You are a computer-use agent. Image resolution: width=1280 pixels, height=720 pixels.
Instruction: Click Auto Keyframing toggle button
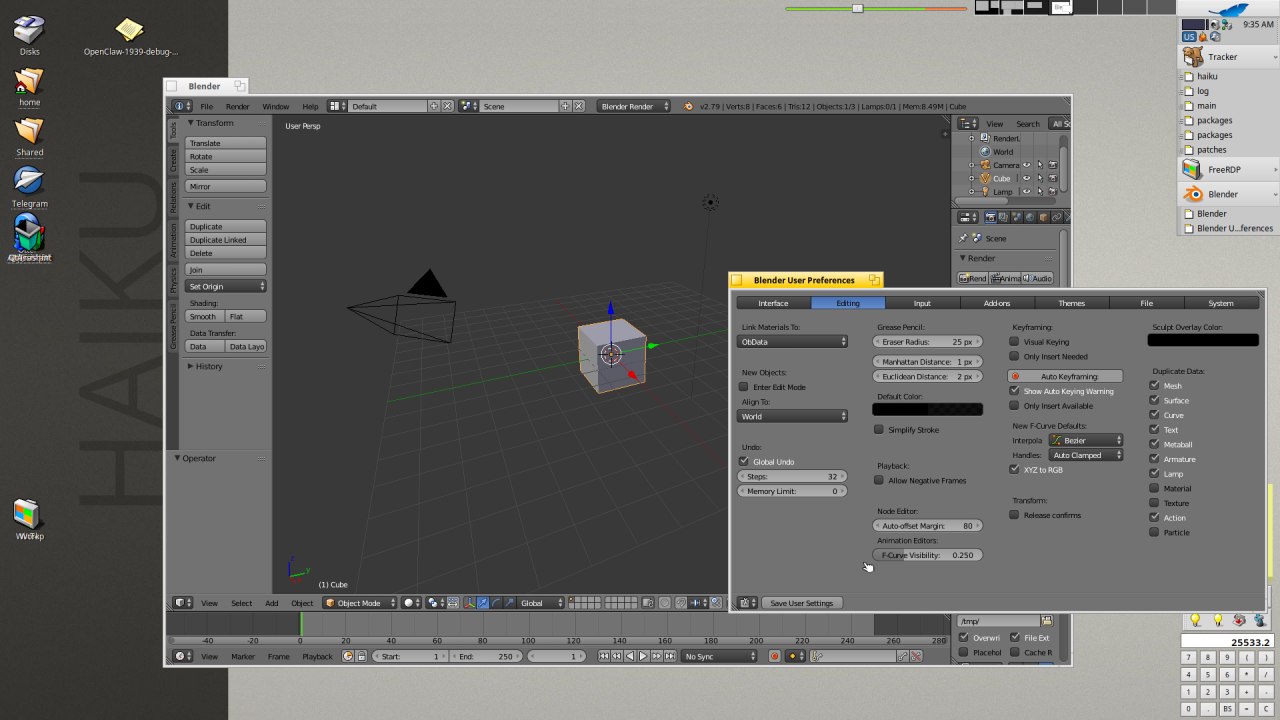coord(1065,377)
